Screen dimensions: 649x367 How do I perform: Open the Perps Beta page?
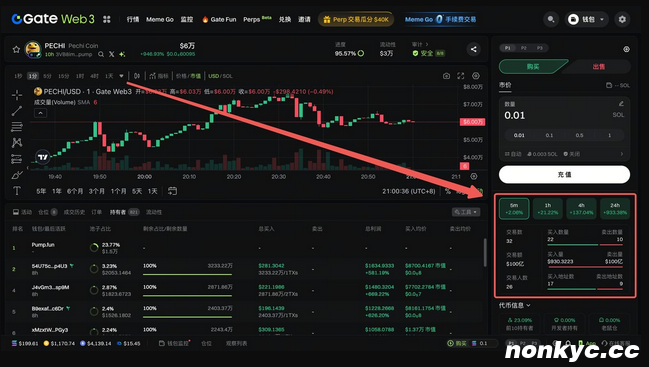[257, 19]
